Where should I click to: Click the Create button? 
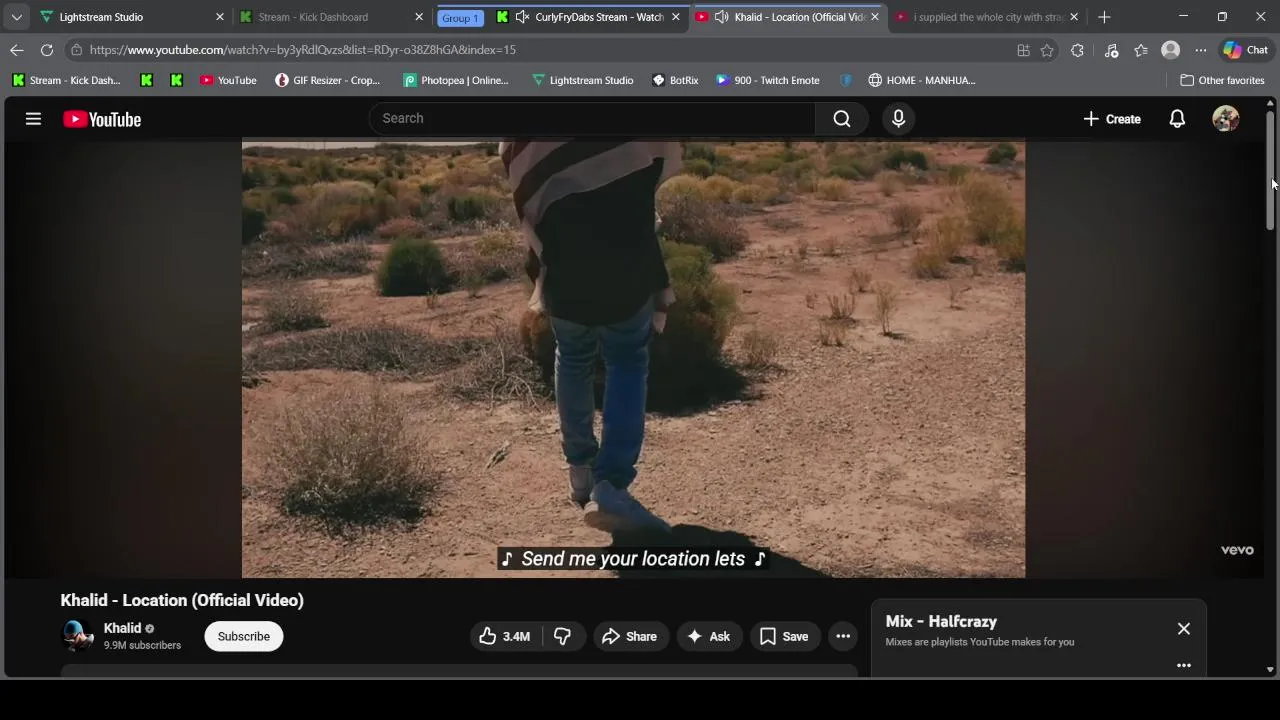click(x=1112, y=119)
